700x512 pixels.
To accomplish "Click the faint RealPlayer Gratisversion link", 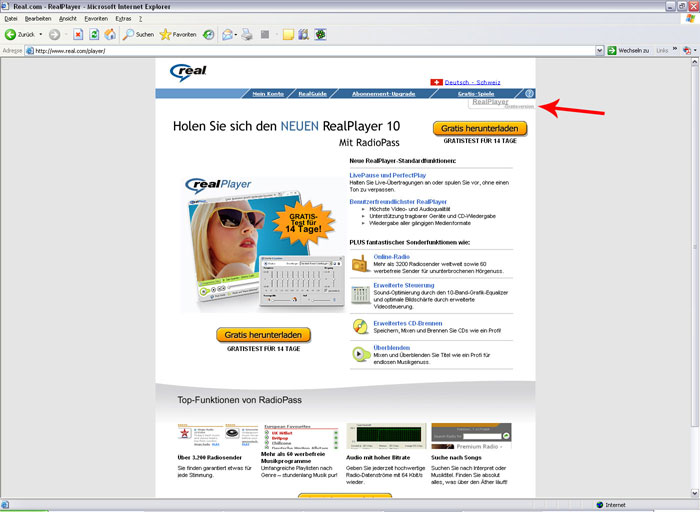I will click(x=501, y=104).
